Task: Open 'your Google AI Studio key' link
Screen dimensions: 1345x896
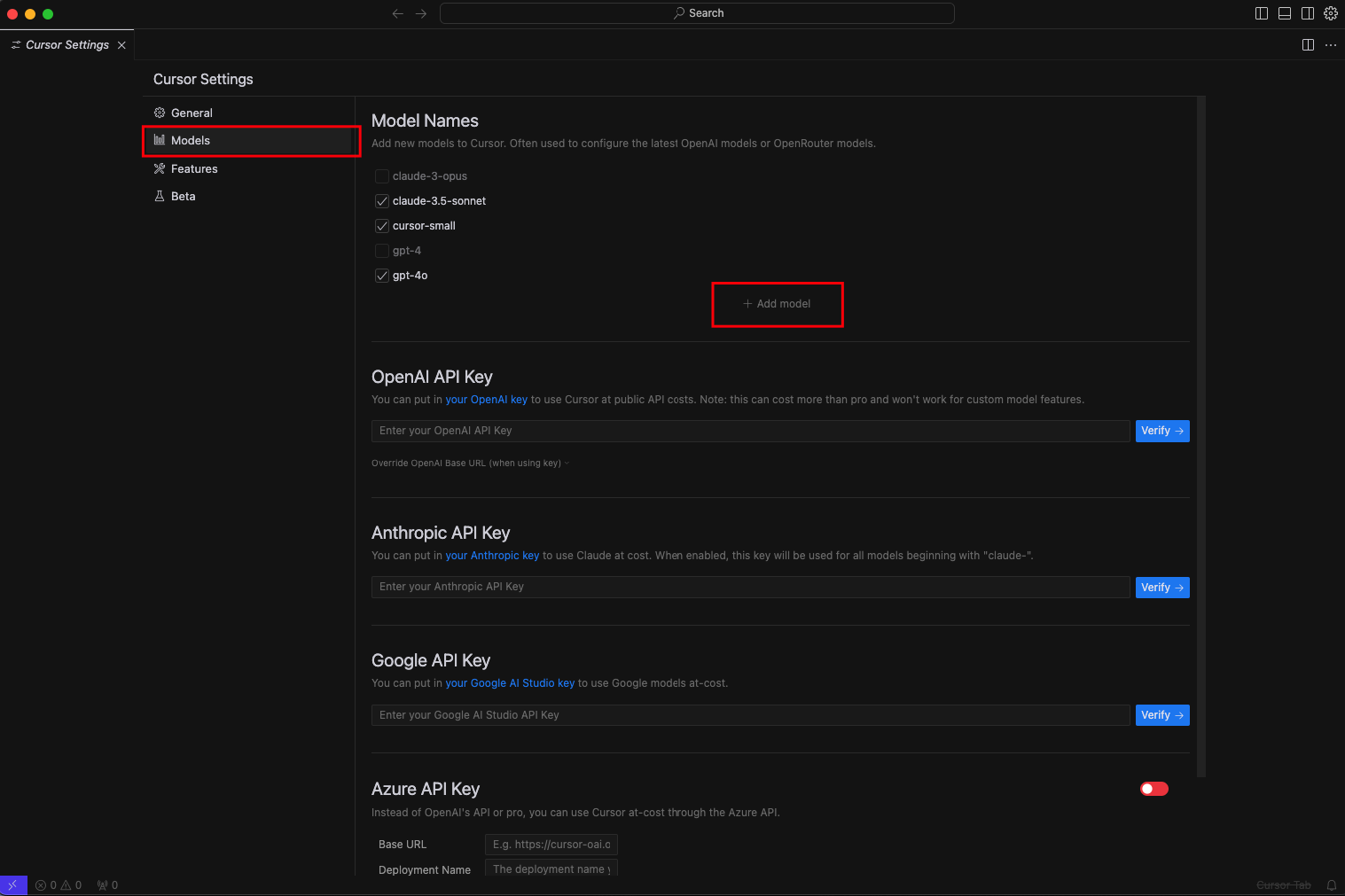Action: [x=510, y=683]
